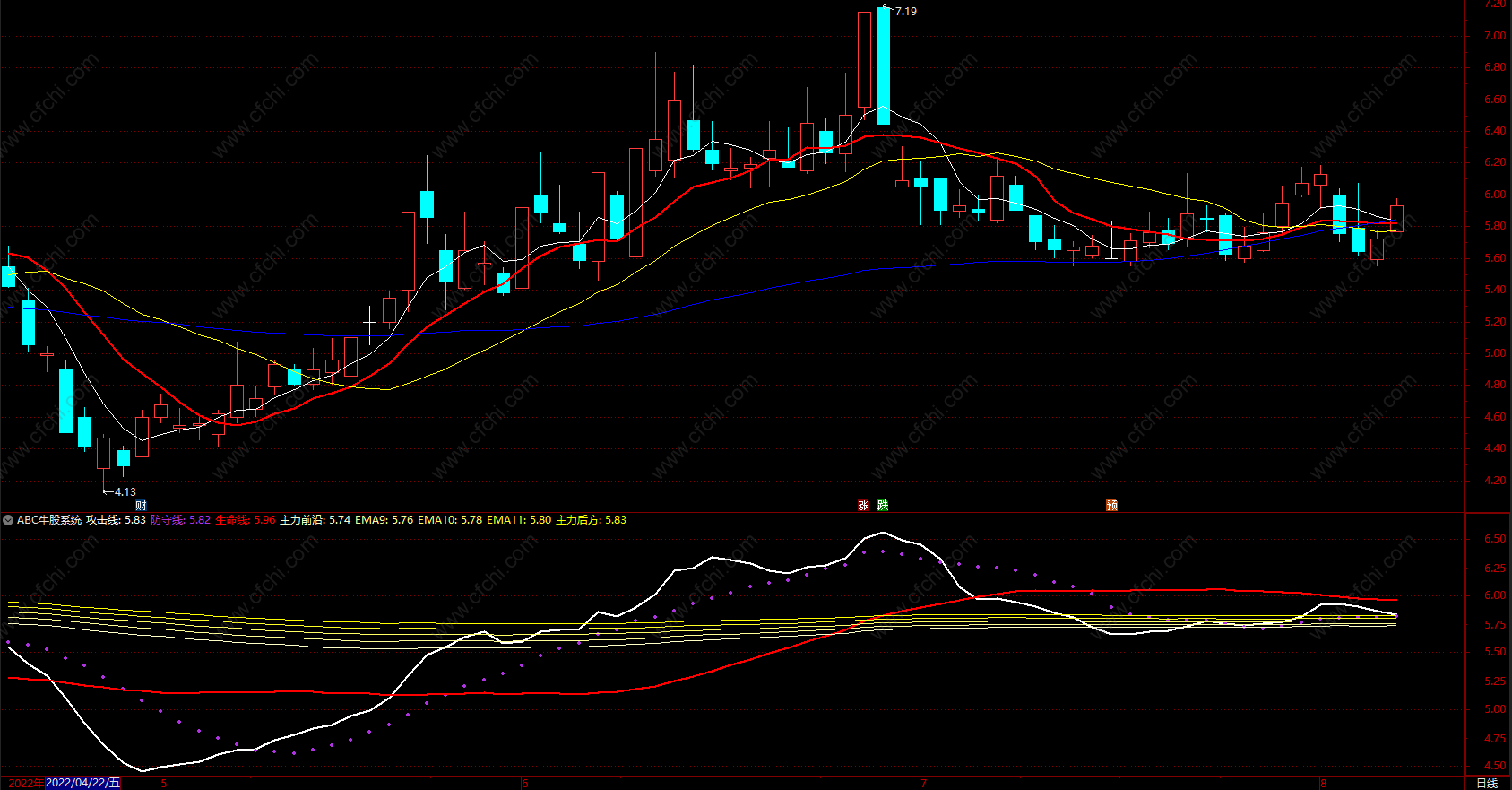The image size is (1512, 790).
Task: Click the 6.50 indicator axis label
Action: [x=1495, y=539]
